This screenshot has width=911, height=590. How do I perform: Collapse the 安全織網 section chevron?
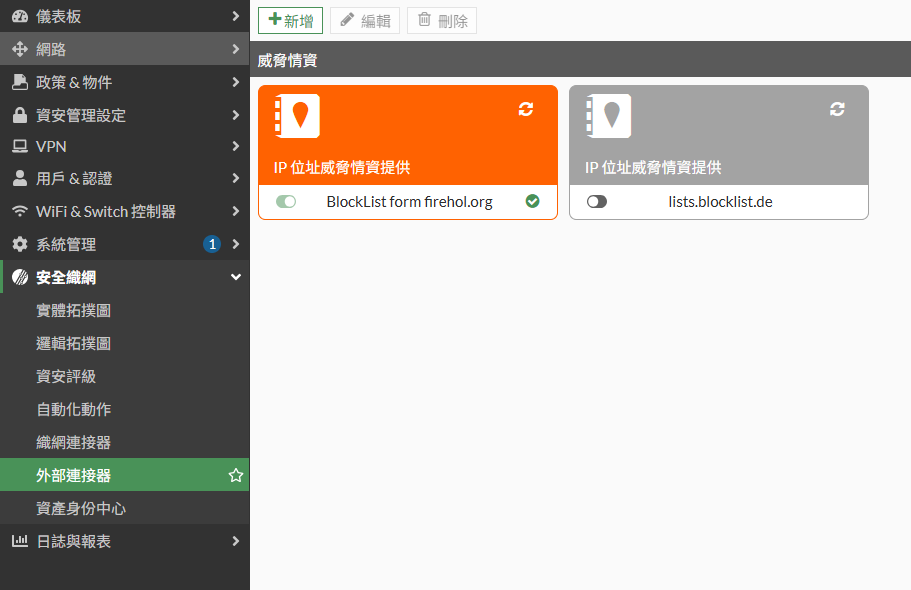click(x=235, y=277)
